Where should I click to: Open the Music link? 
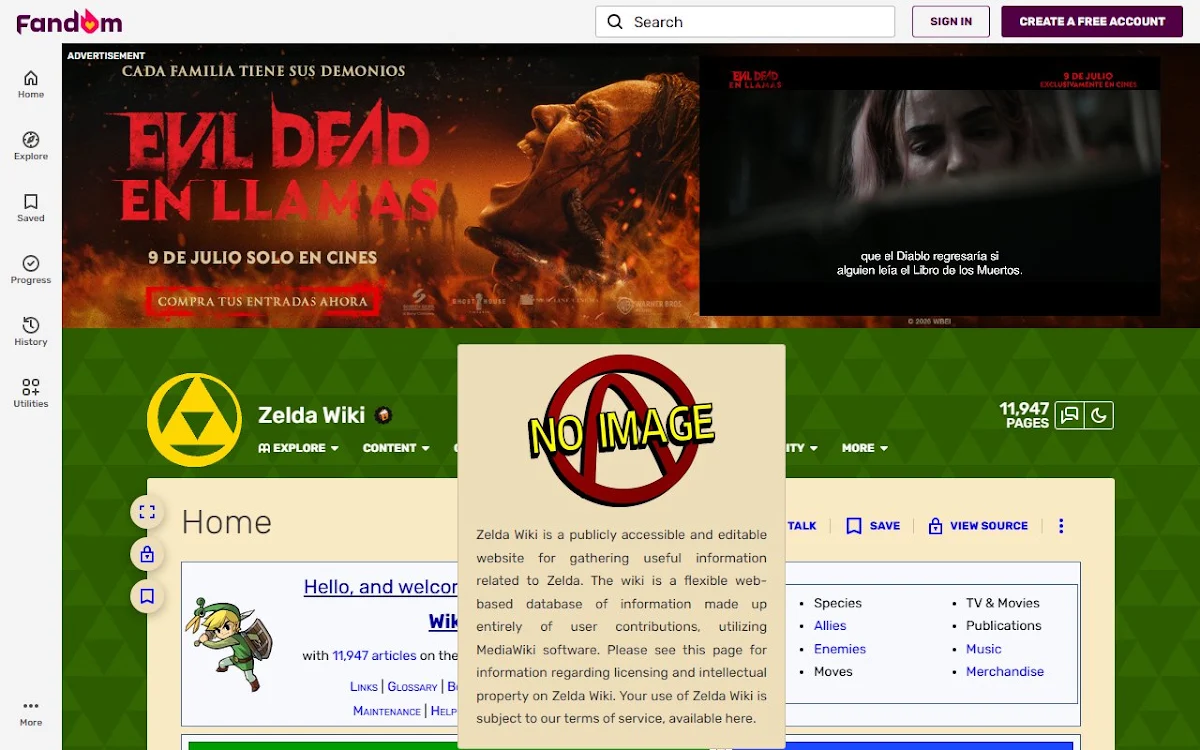click(x=984, y=649)
